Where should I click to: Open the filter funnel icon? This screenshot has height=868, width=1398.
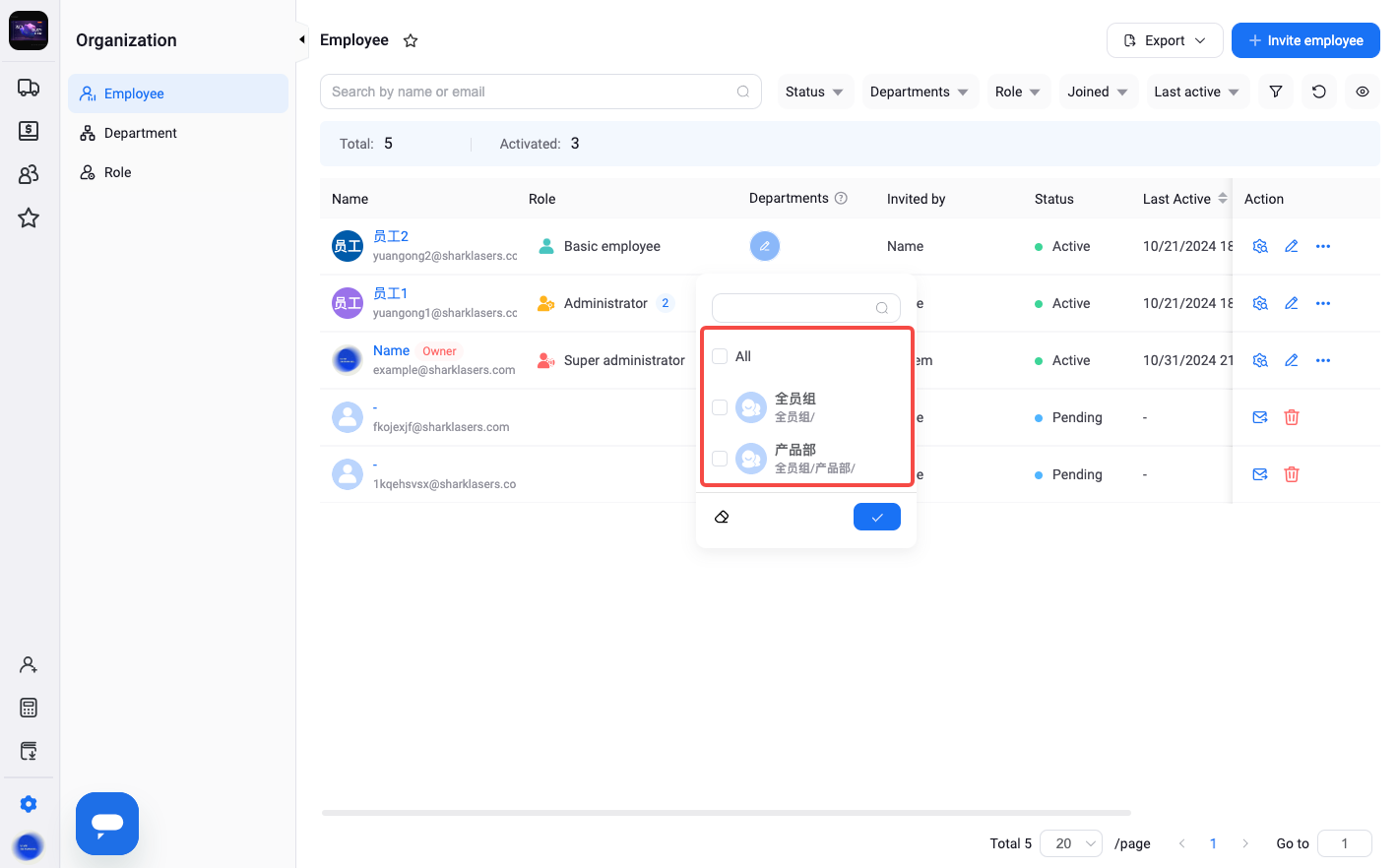point(1276,92)
